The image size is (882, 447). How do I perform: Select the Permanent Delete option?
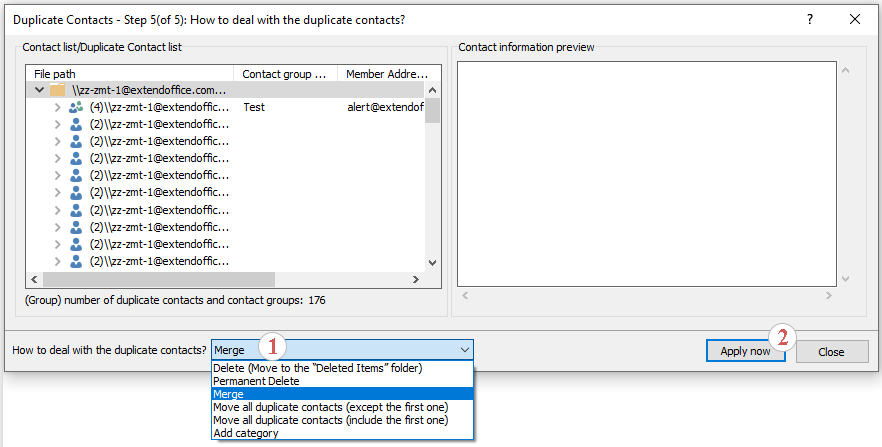point(255,381)
